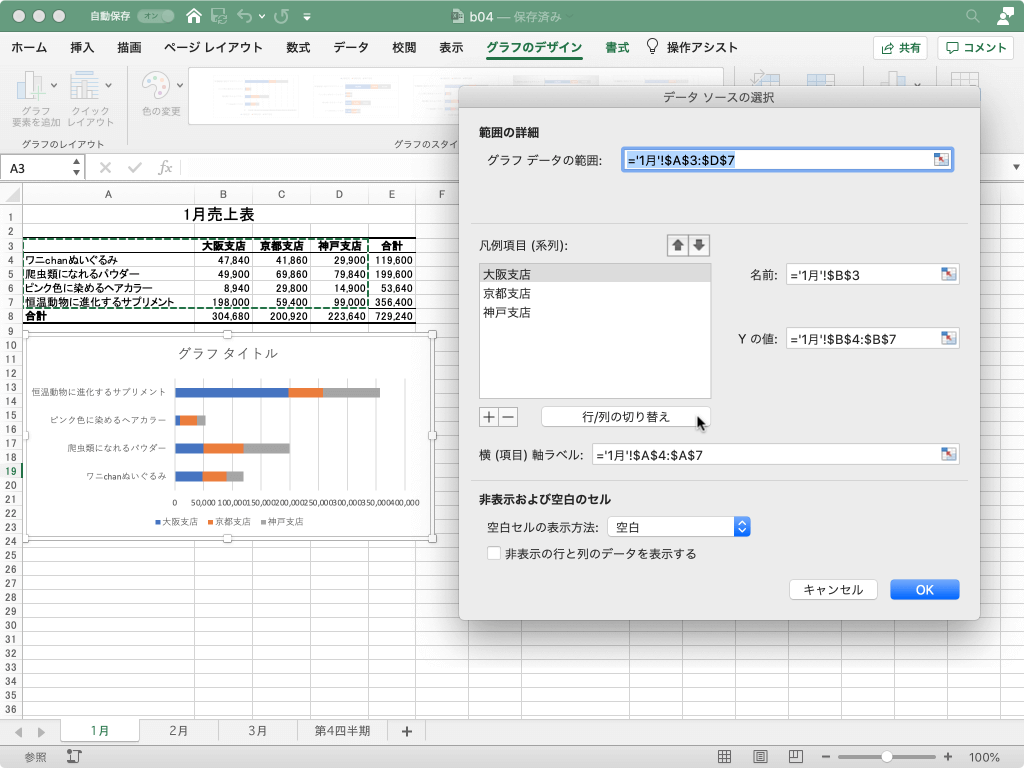Click the Save icon in title bar
This screenshot has height=768, width=1024.
219,16
